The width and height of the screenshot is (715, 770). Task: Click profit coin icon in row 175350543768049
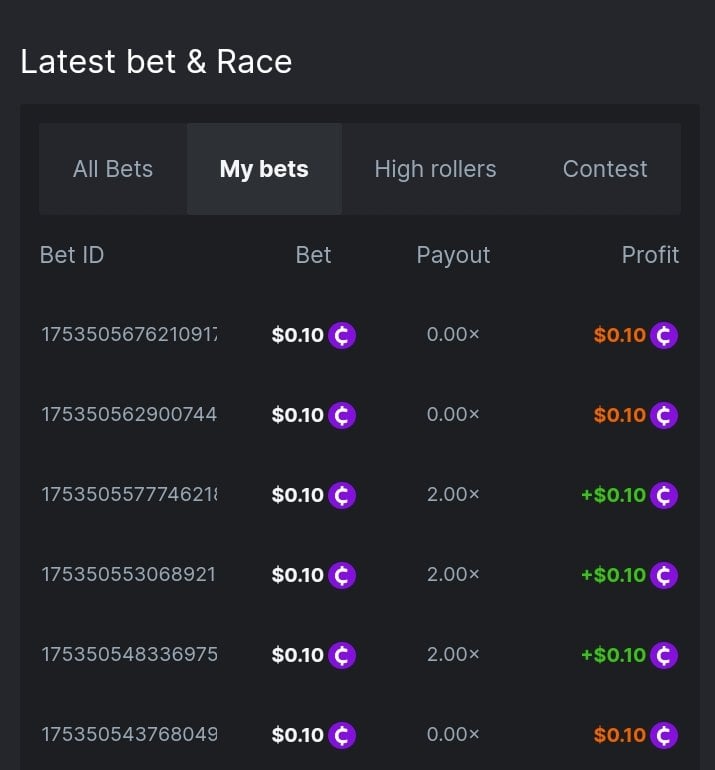point(664,735)
